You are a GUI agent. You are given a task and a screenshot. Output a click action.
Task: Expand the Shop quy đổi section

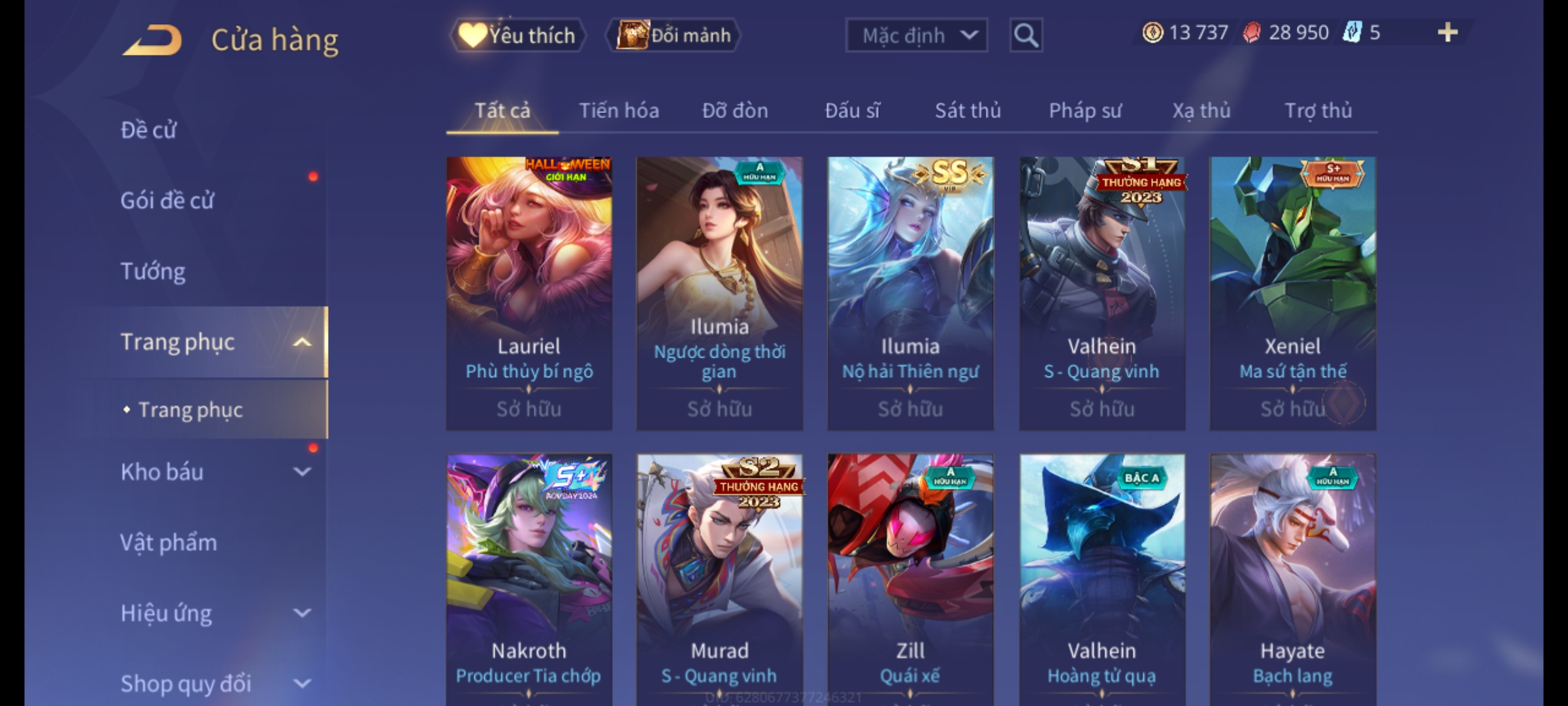(302, 683)
